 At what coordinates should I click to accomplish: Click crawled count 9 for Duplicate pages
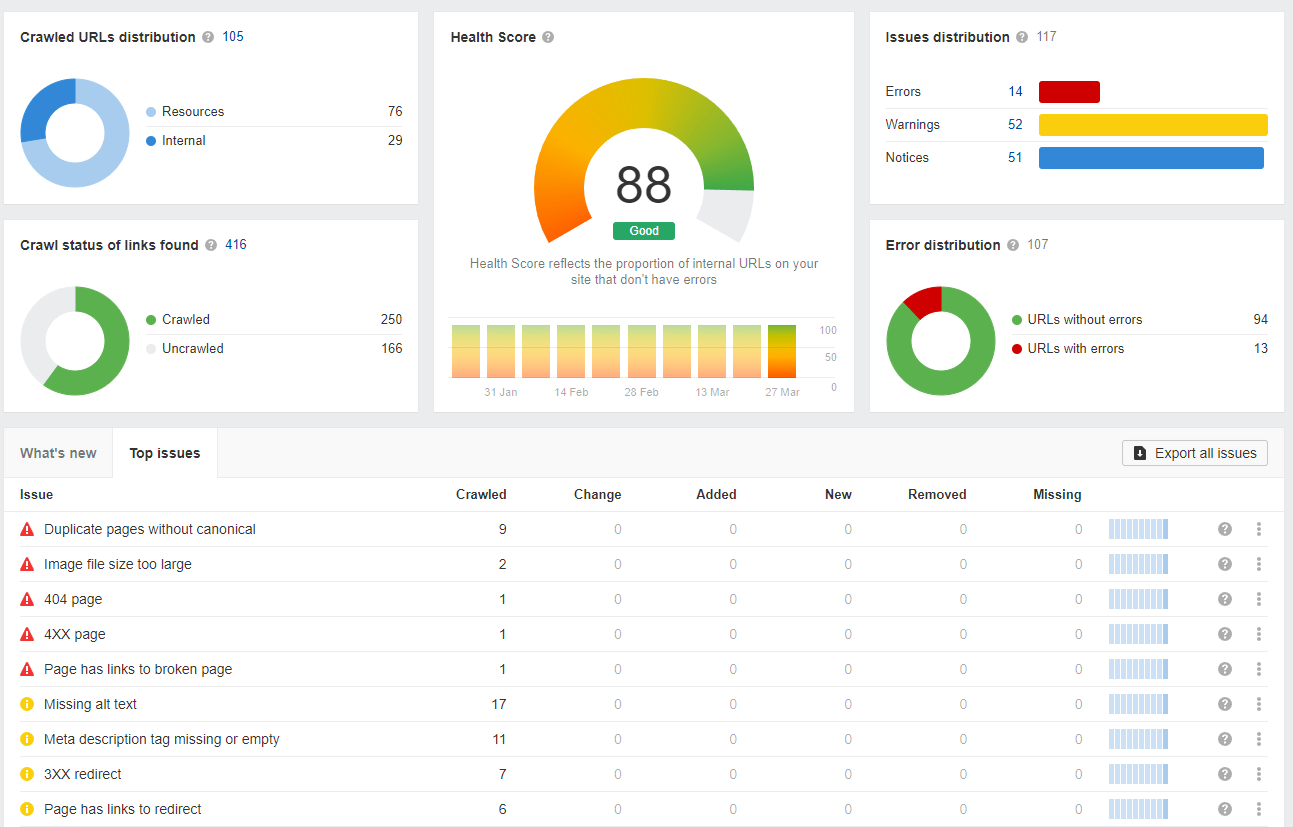[x=502, y=529]
